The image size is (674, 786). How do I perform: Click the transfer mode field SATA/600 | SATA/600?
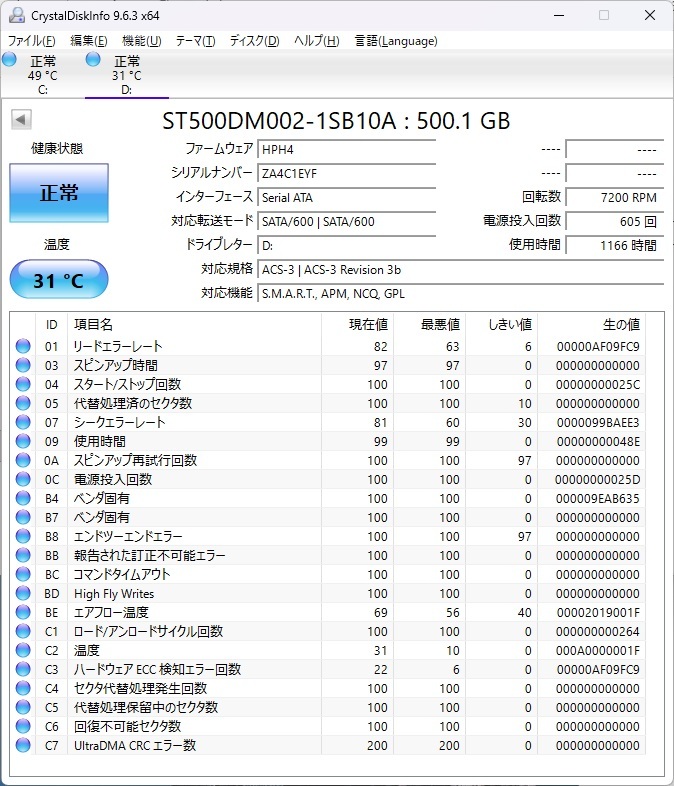point(347,222)
